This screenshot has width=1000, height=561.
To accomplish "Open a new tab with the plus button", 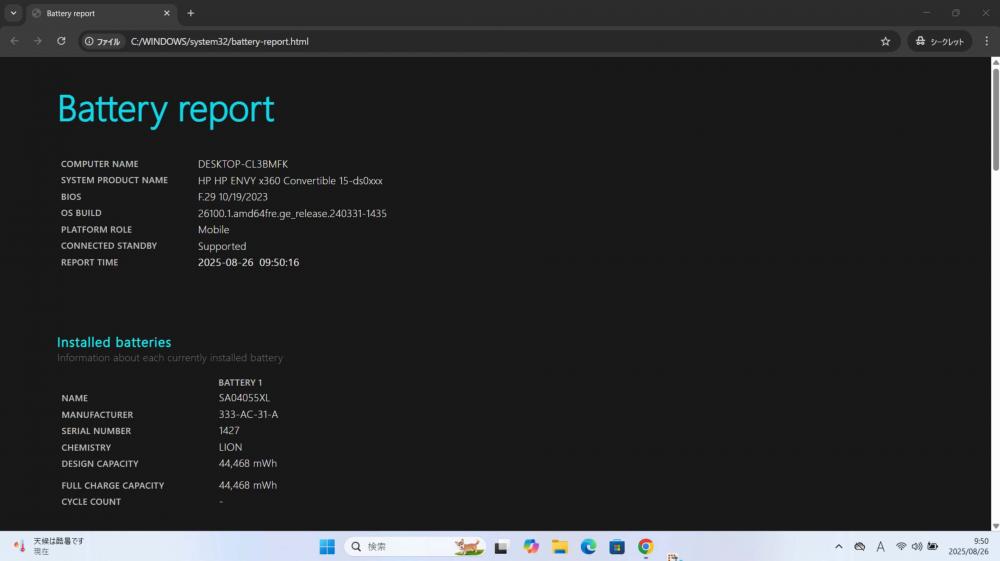I will click(x=191, y=13).
